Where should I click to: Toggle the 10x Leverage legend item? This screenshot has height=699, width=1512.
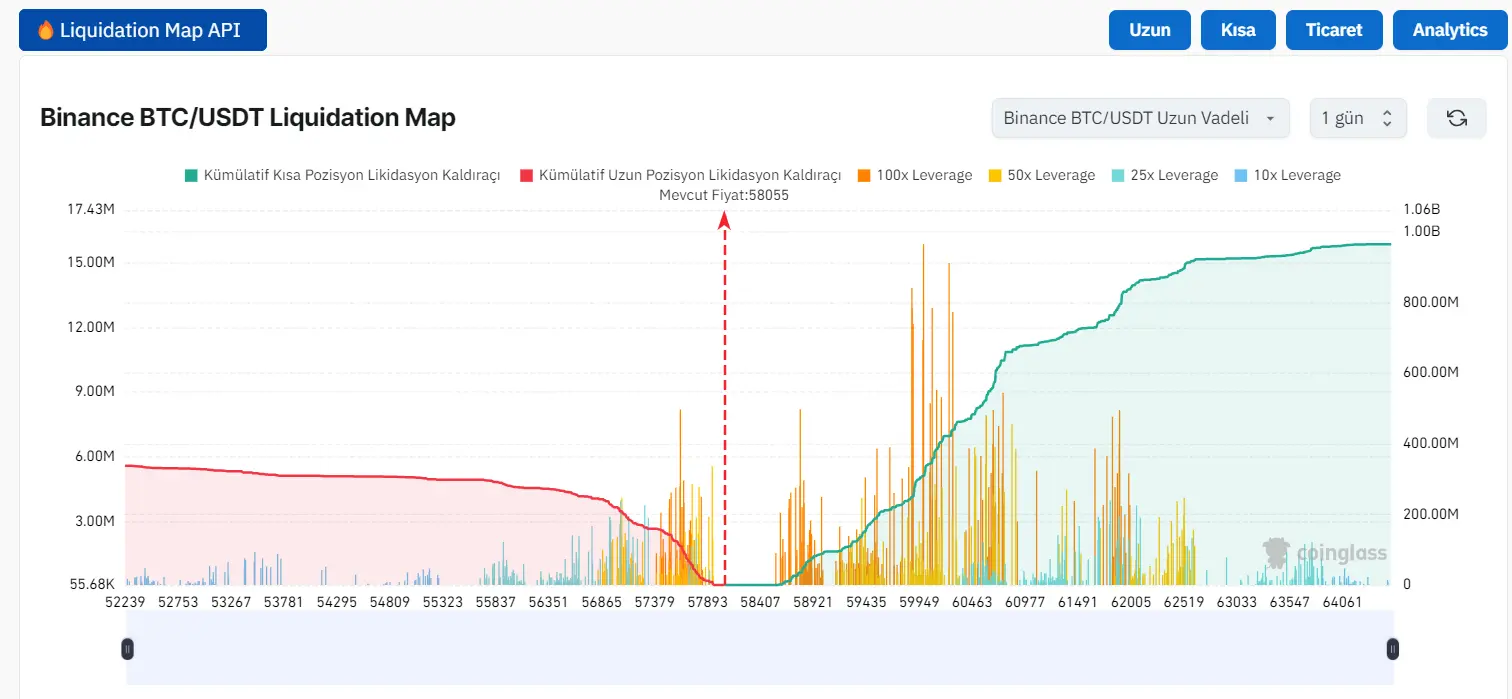tap(1287, 175)
